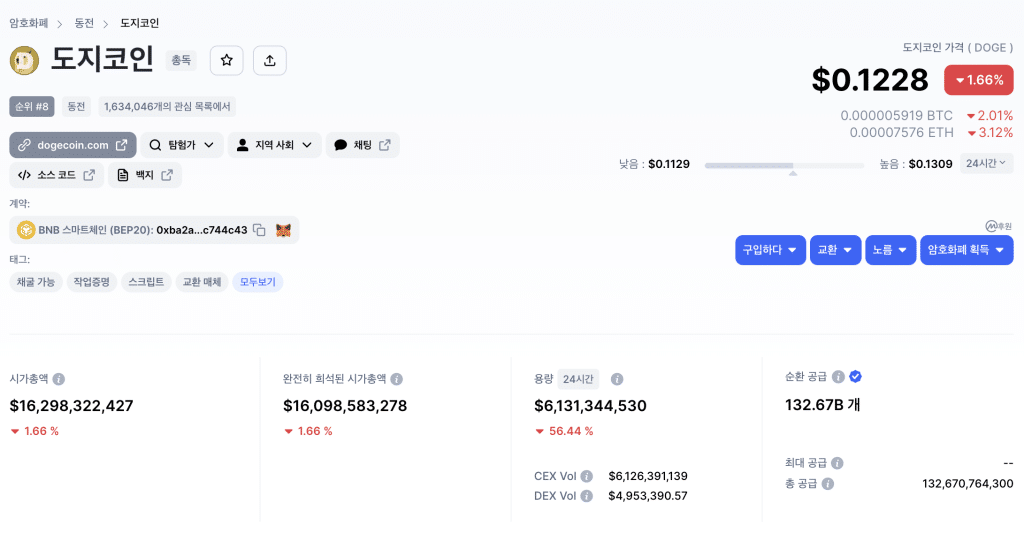Open info icon next to 용량 24시간
This screenshot has width=1024, height=534.
pos(616,379)
